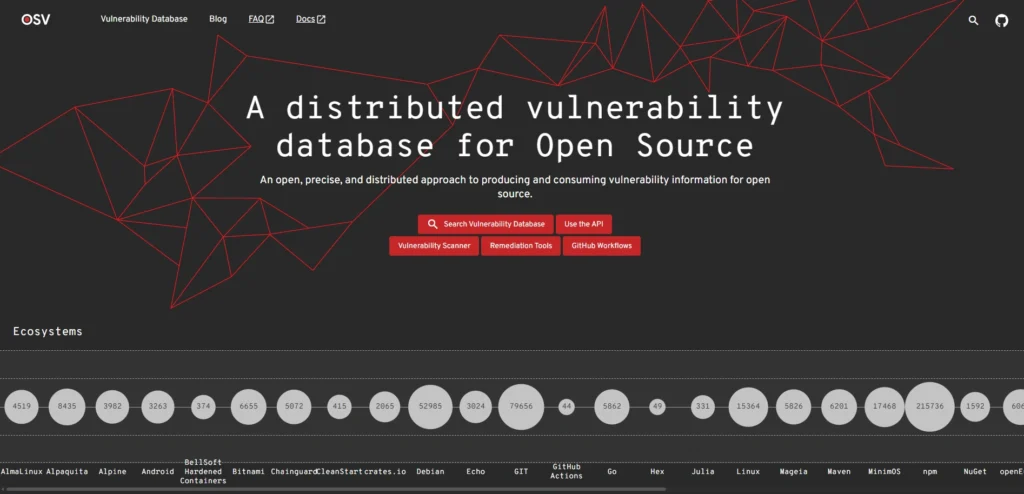Select the Debian bubble 52985

pyautogui.click(x=430, y=406)
